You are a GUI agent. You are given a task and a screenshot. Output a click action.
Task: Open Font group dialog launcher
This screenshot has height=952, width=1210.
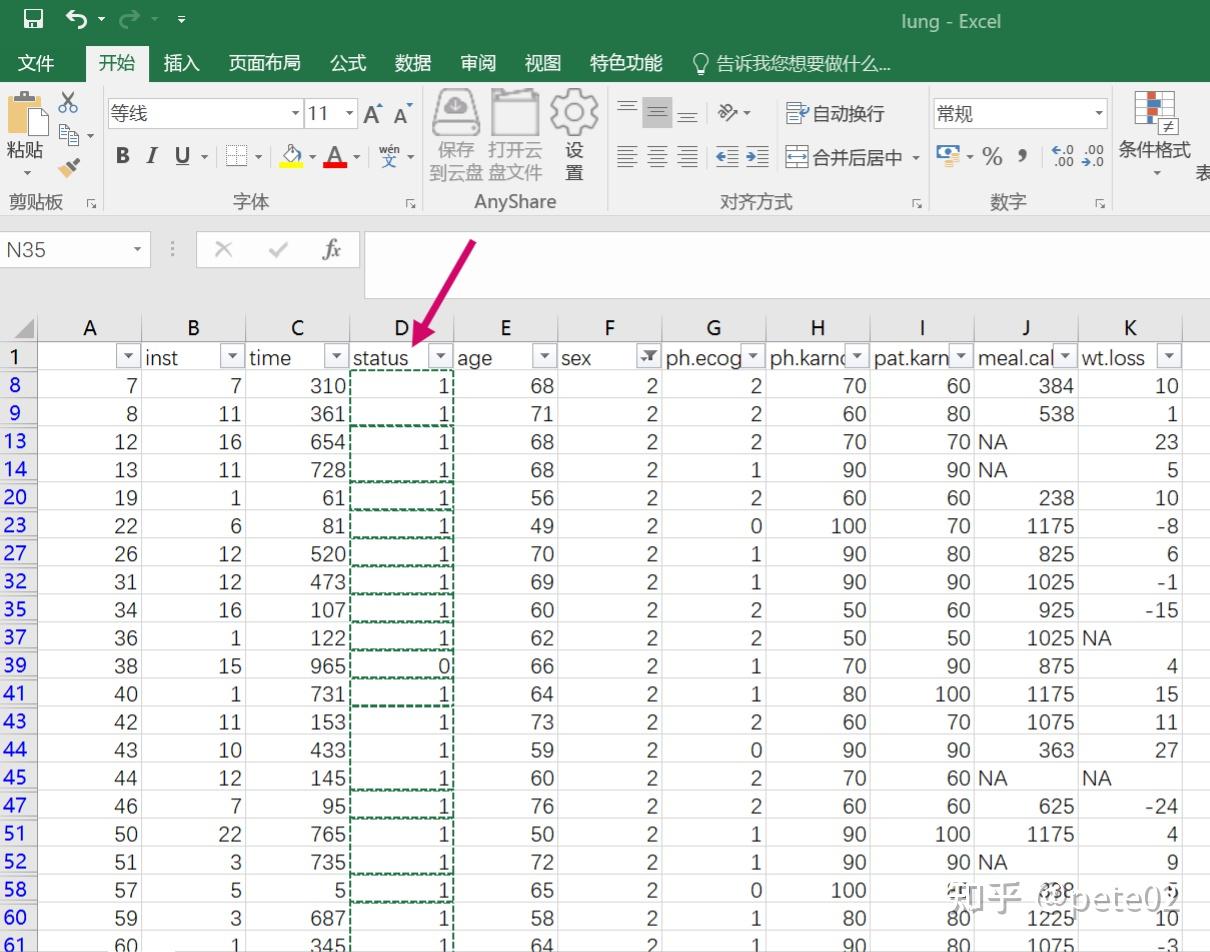click(410, 203)
